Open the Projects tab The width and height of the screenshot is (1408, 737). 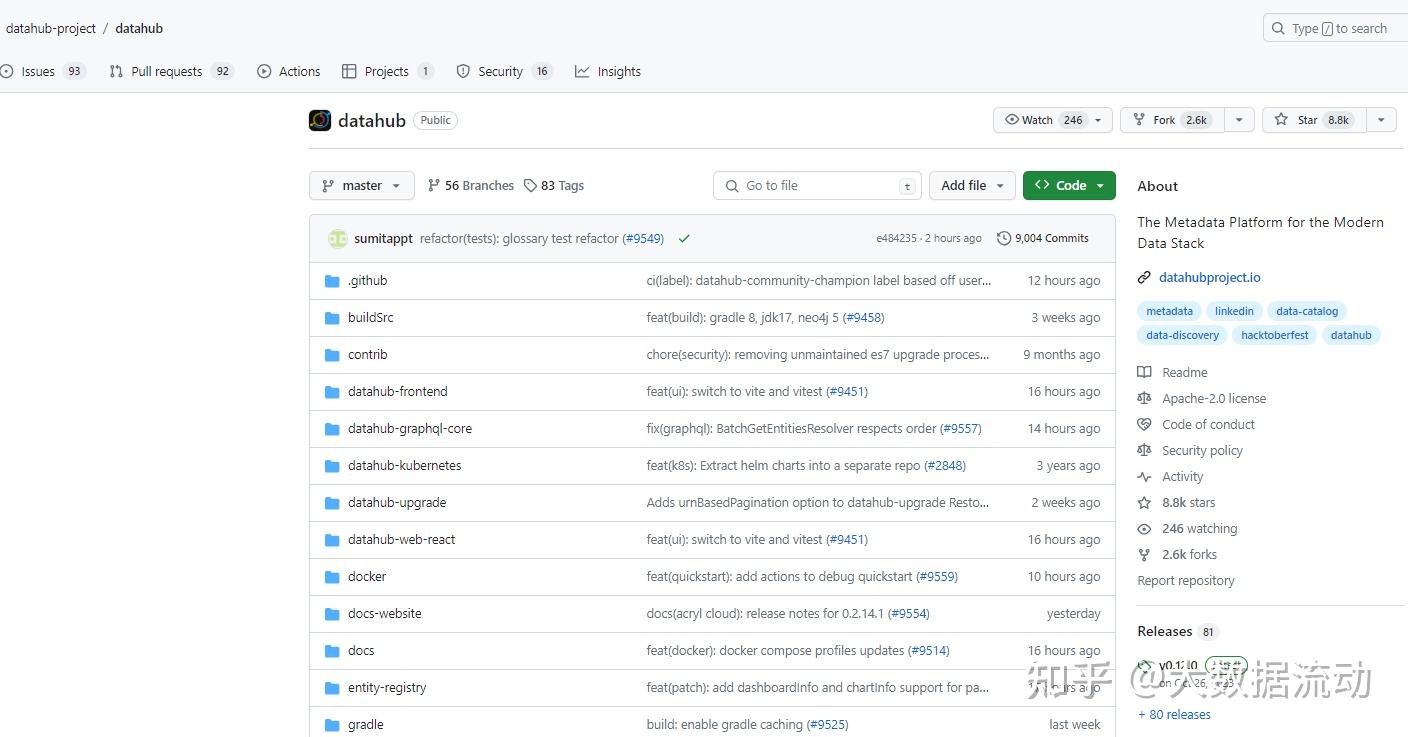tap(388, 71)
